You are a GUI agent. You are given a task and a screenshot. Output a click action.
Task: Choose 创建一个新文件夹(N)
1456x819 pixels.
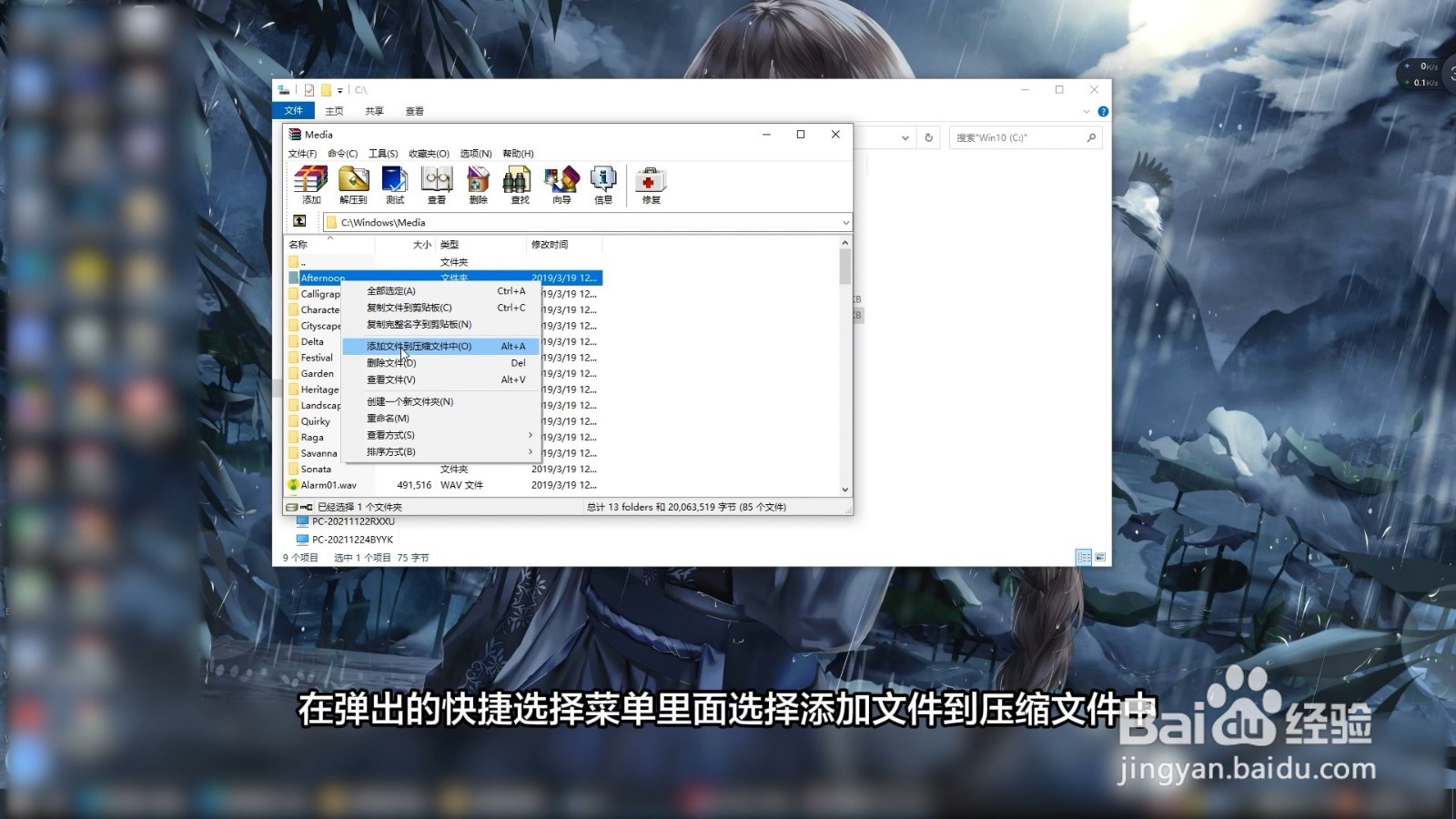click(x=441, y=401)
